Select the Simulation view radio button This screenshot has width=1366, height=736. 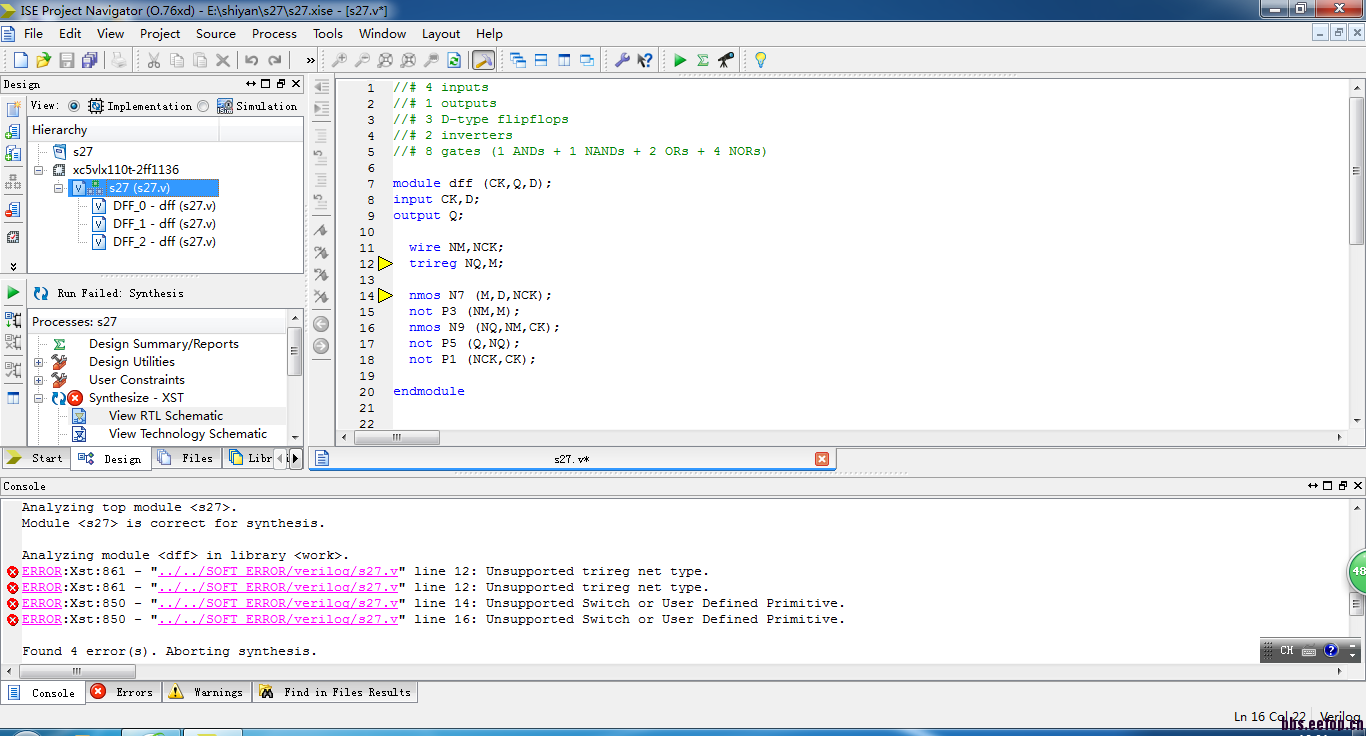tap(204, 106)
